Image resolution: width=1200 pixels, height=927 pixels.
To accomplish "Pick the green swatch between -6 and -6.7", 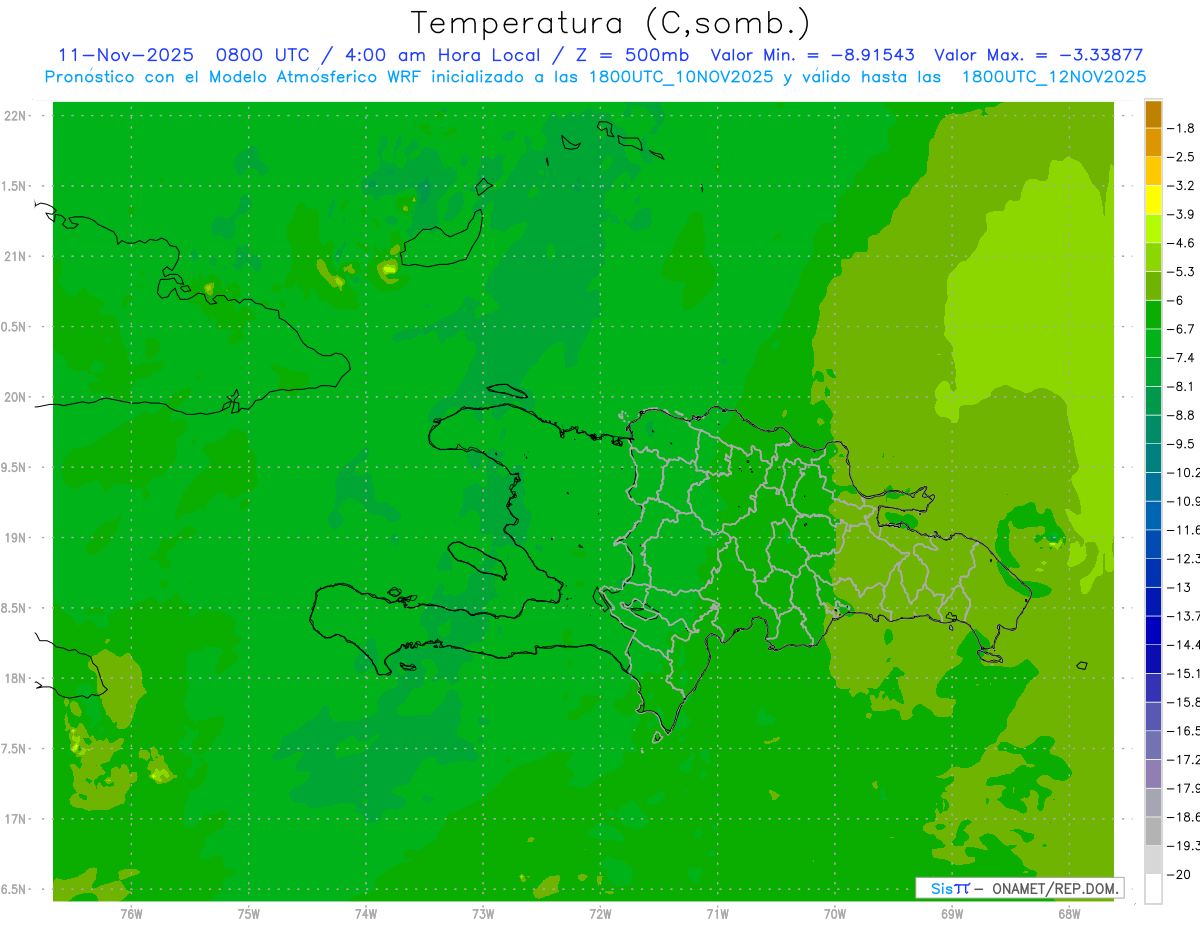I will [1153, 314].
